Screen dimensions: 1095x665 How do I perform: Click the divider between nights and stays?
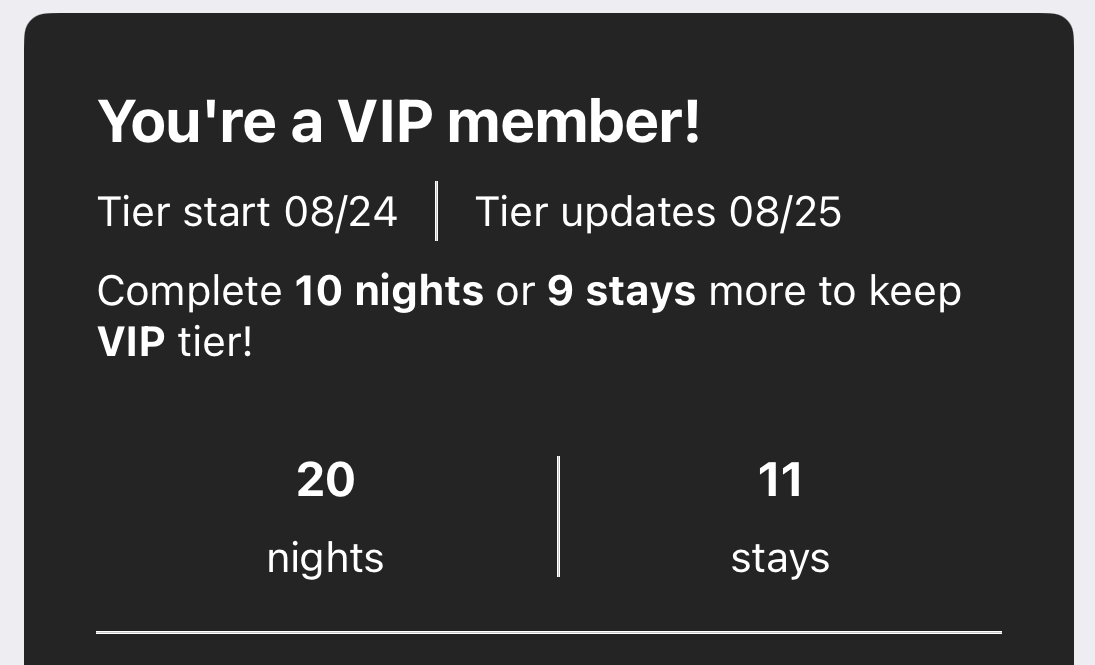click(558, 516)
